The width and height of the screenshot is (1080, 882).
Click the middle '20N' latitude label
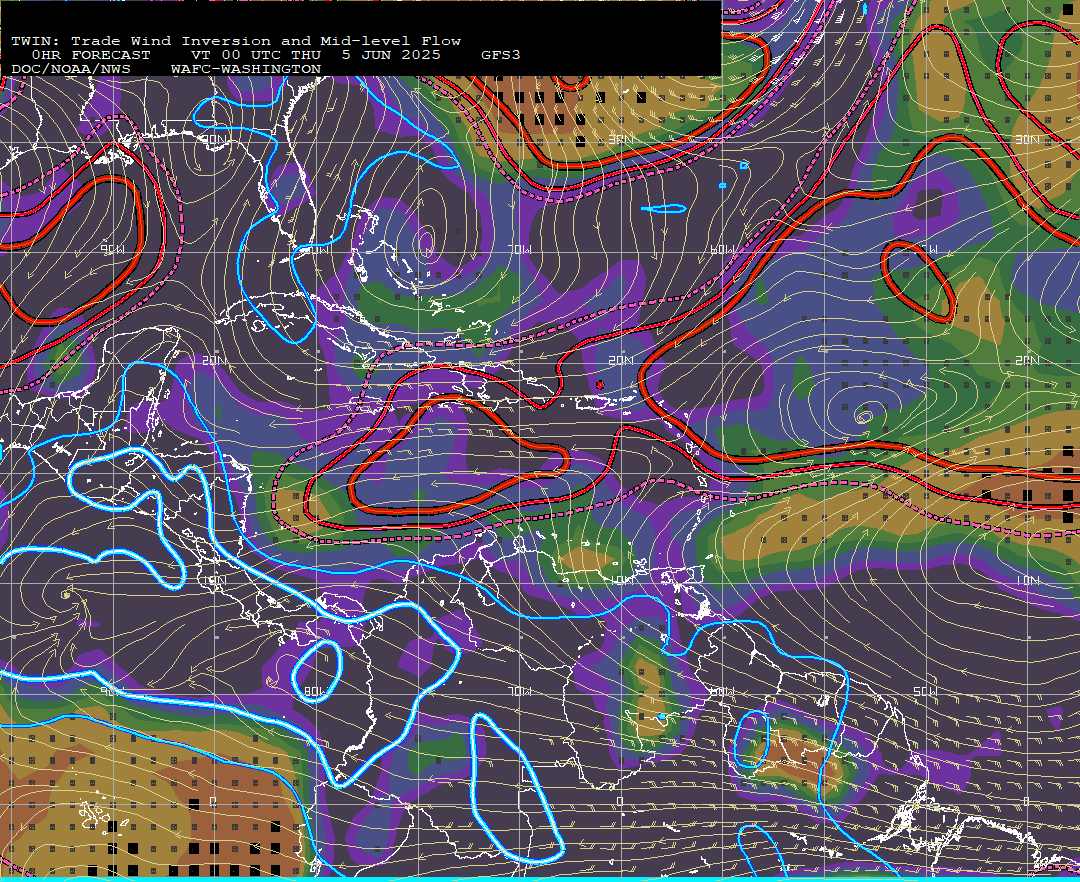[x=621, y=360]
